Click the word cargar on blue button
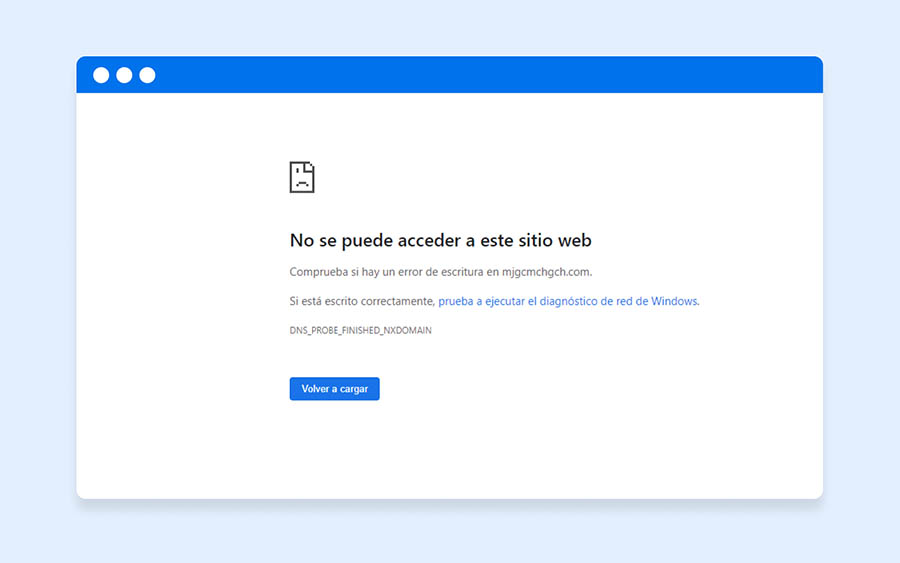This screenshot has height=563, width=900. [354, 389]
